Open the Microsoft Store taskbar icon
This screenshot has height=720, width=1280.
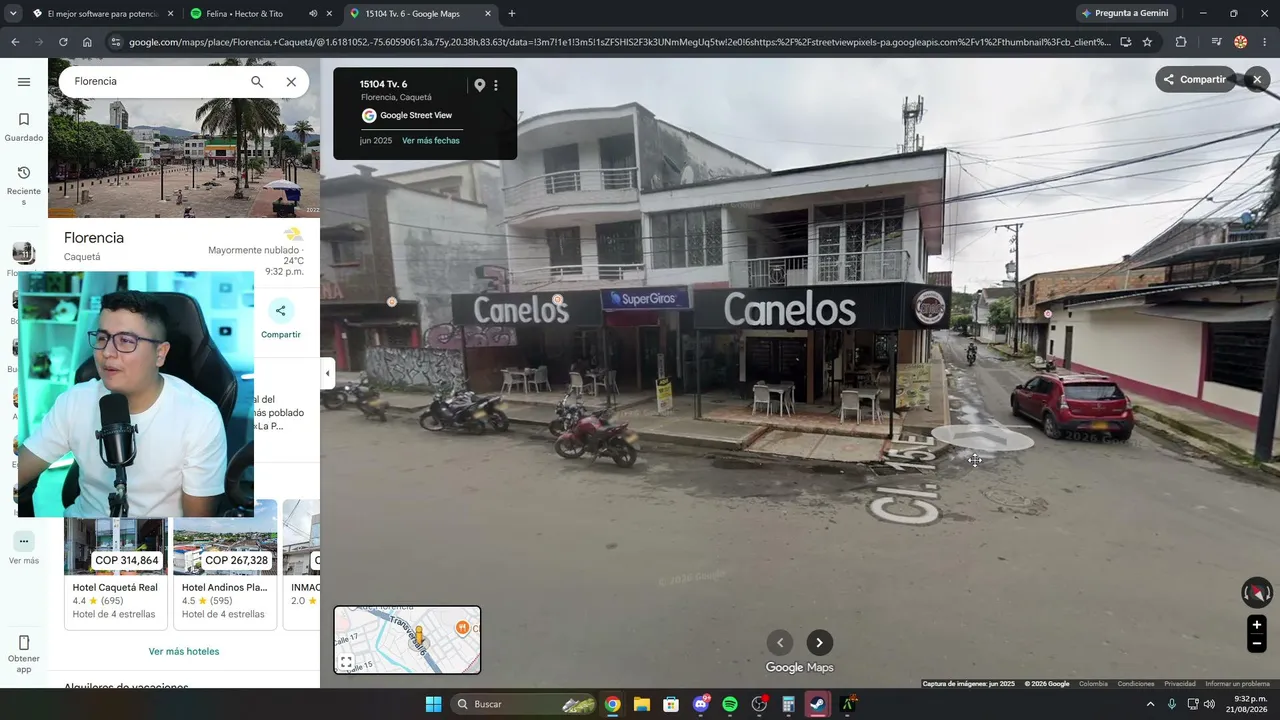coord(671,704)
